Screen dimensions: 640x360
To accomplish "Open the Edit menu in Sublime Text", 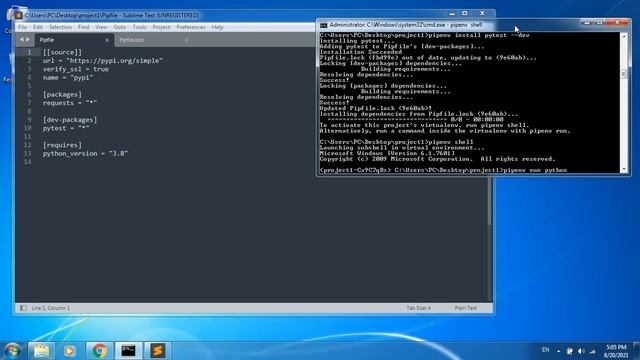I will pyautogui.click(x=38, y=27).
